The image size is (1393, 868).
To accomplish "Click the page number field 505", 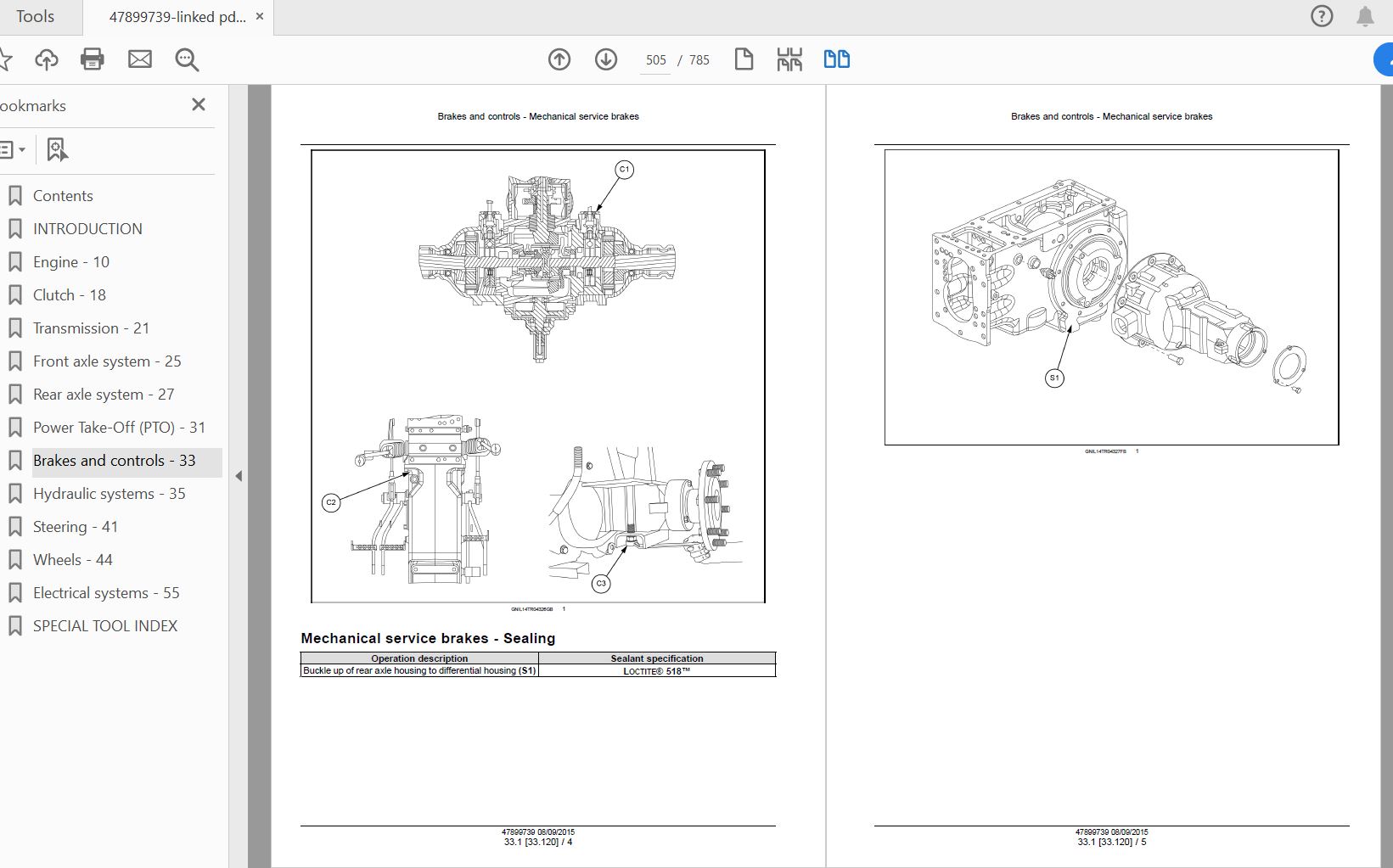I will (x=655, y=60).
